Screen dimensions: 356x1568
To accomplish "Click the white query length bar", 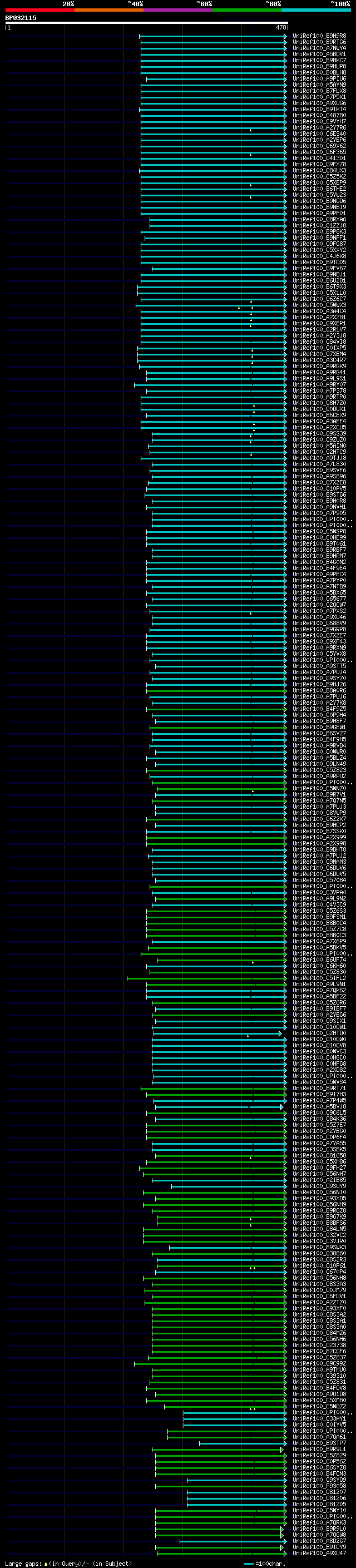I will pyautogui.click(x=147, y=23).
